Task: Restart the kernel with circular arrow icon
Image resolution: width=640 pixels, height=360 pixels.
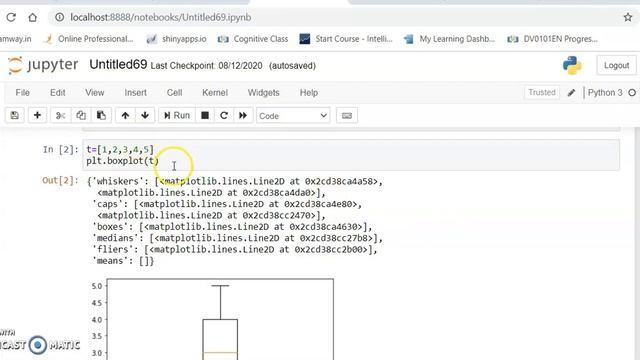Action: click(224, 116)
